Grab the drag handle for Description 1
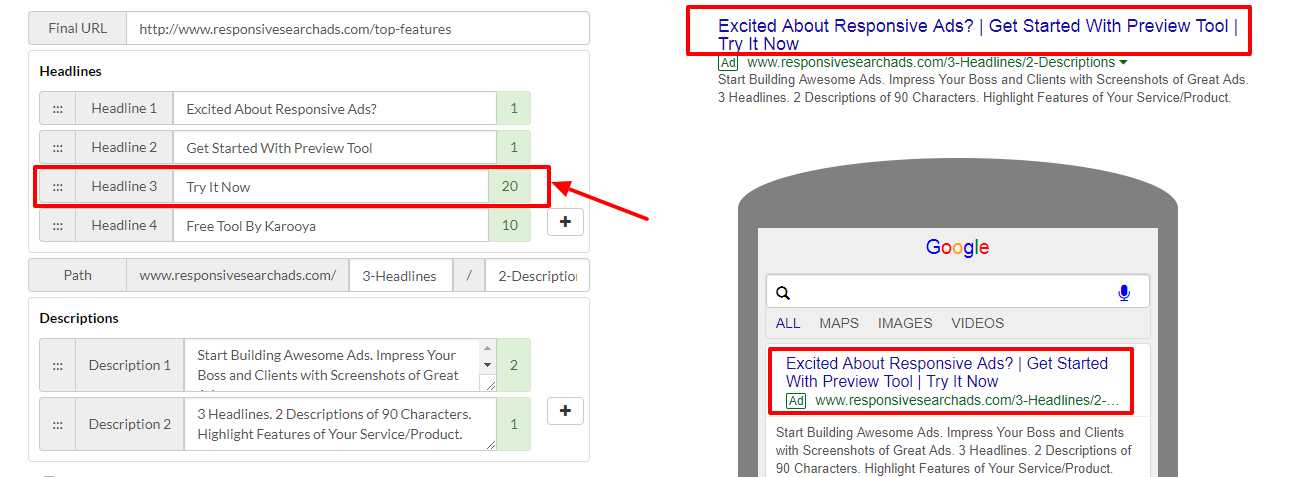Screen dimensions: 1291x477 (57, 365)
